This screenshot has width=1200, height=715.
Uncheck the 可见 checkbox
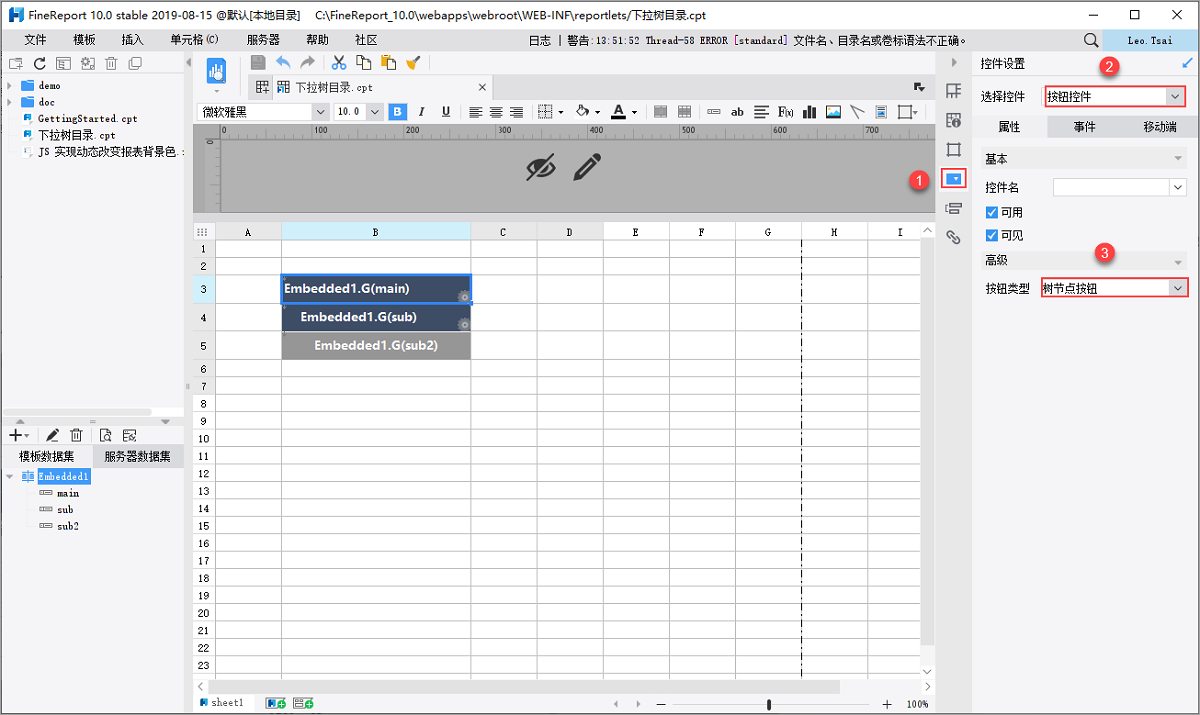pos(991,236)
